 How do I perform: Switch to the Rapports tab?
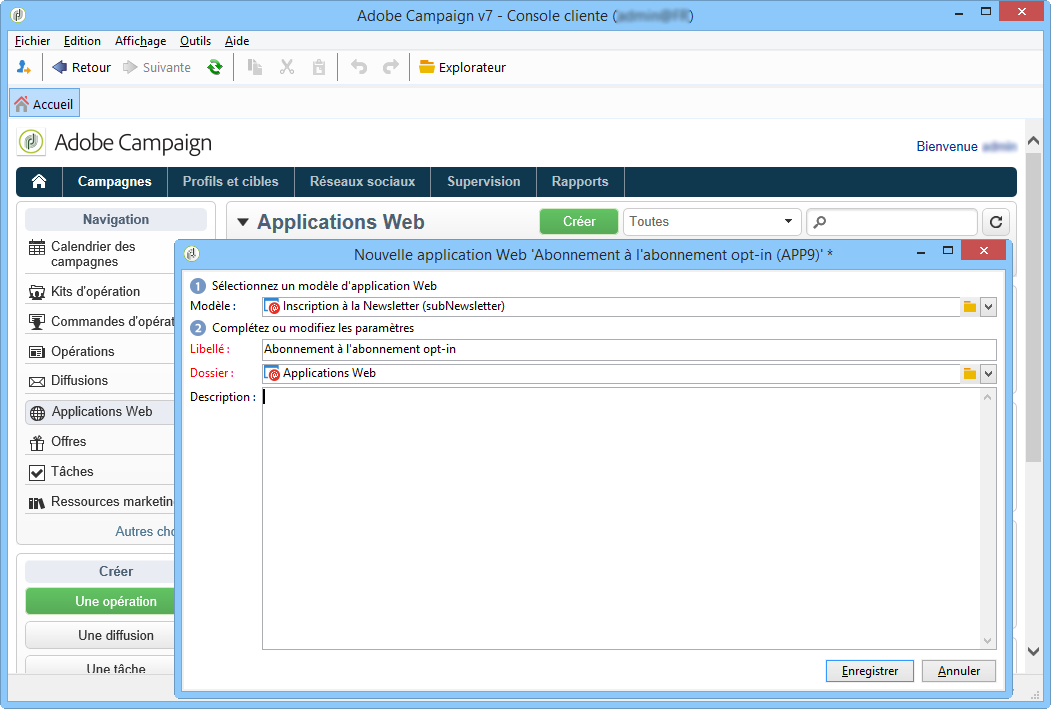[x=580, y=182]
